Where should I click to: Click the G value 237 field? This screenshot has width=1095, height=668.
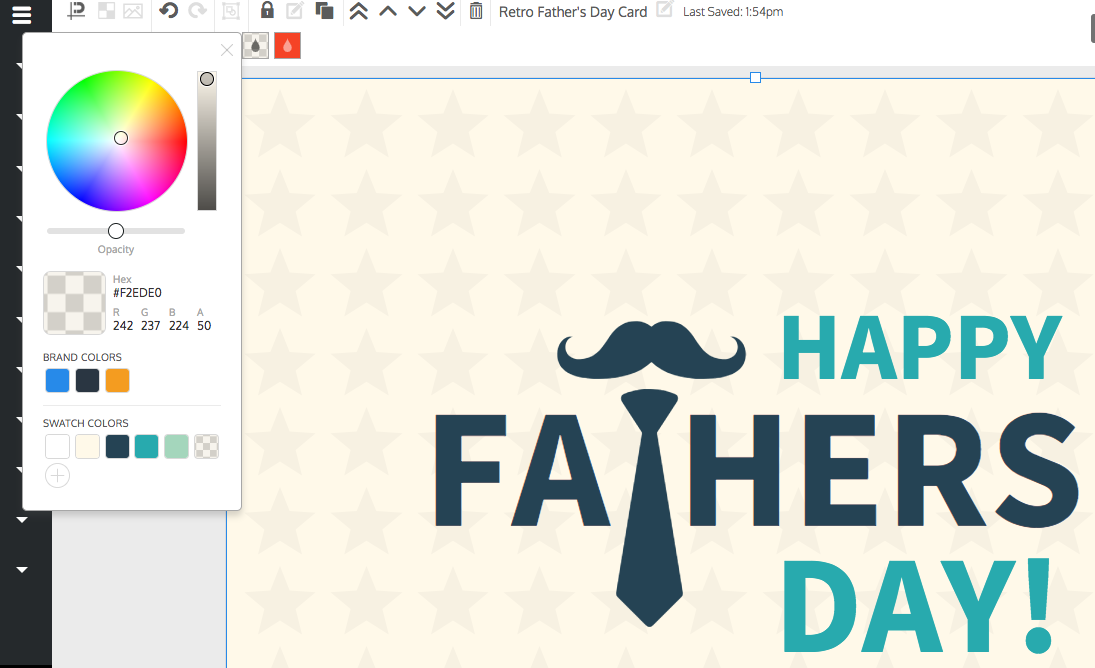click(x=151, y=325)
